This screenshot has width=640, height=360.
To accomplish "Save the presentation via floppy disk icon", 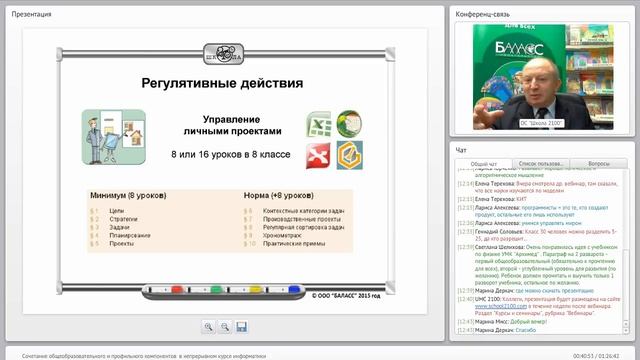I will pos(241,327).
